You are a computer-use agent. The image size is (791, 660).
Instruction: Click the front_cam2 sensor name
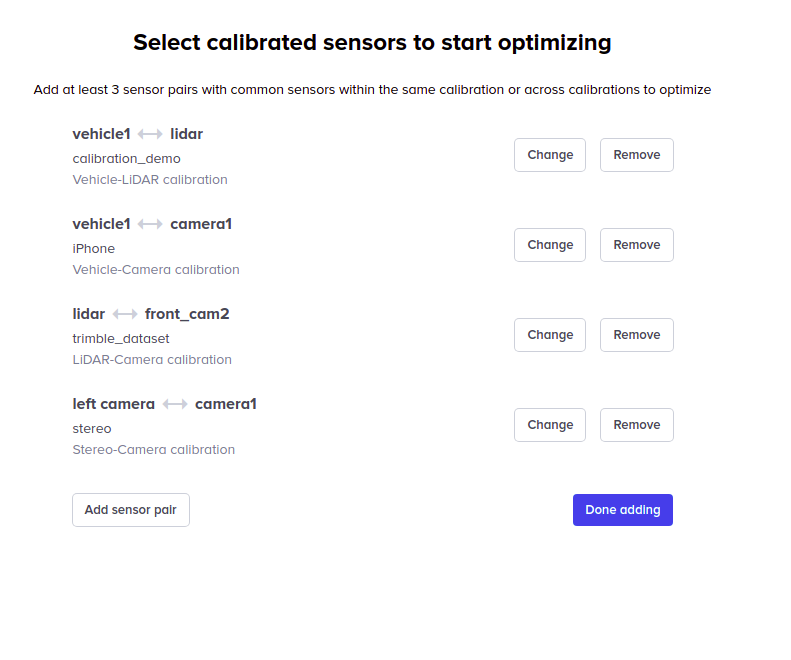pos(187,314)
